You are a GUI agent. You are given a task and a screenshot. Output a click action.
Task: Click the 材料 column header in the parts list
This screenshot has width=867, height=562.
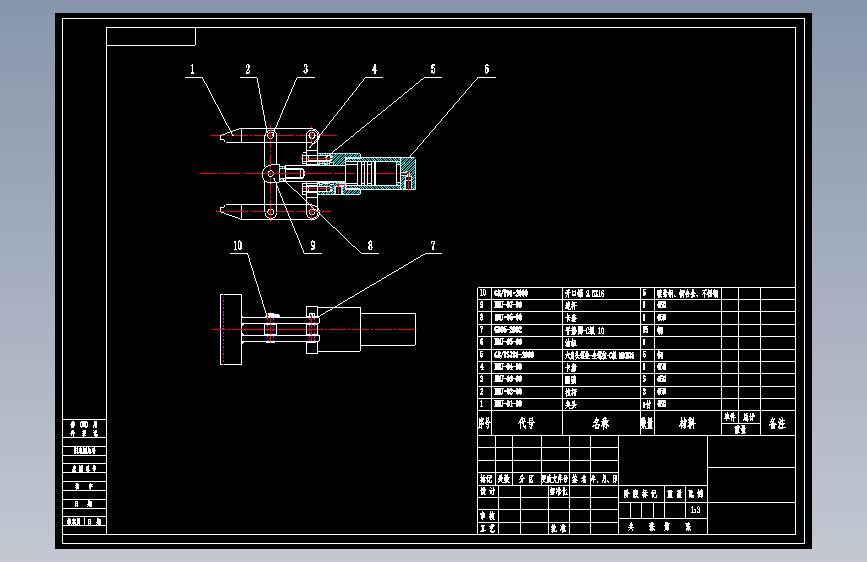(x=687, y=424)
